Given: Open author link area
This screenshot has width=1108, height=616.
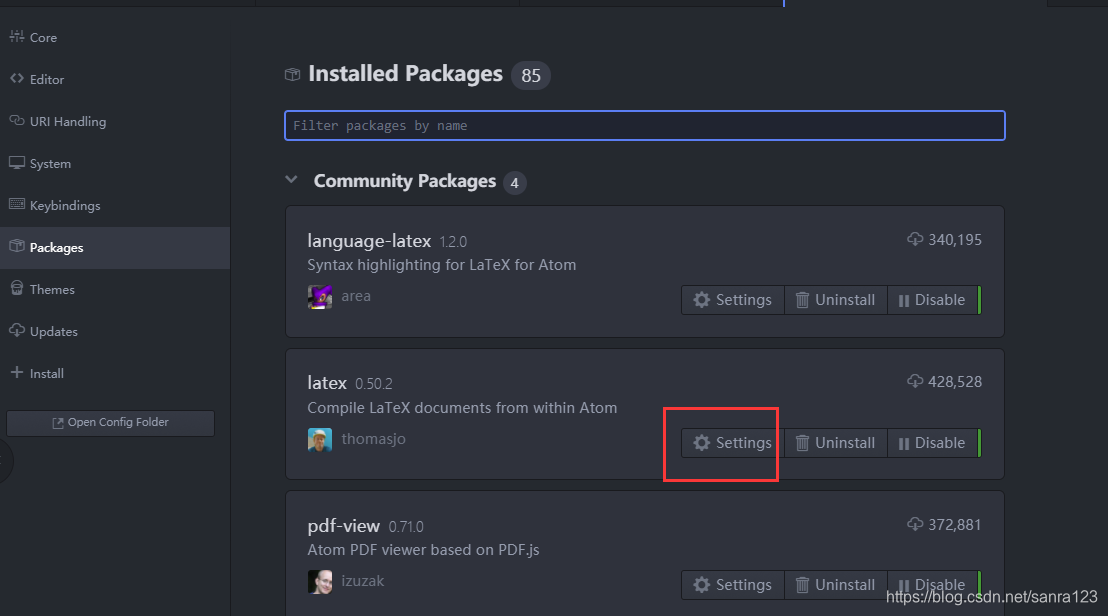Looking at the screenshot, I should click(356, 296).
